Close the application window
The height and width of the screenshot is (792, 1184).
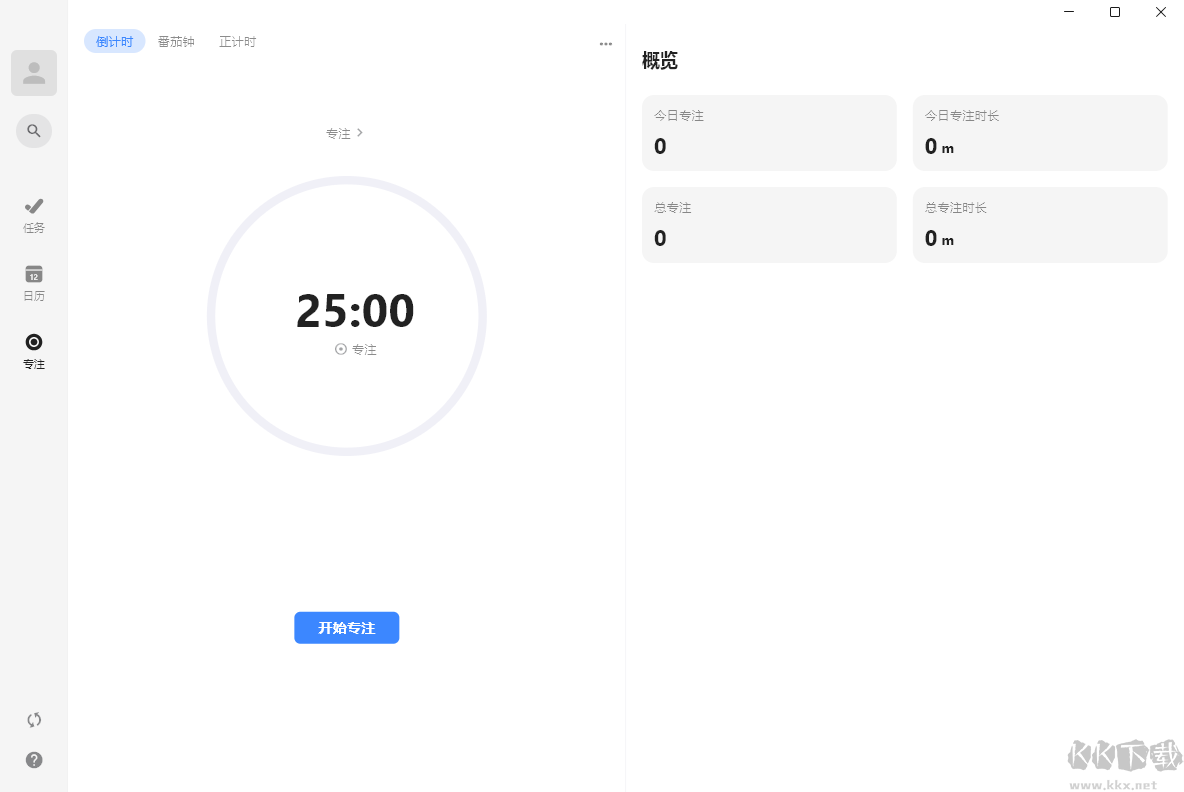click(x=1161, y=11)
